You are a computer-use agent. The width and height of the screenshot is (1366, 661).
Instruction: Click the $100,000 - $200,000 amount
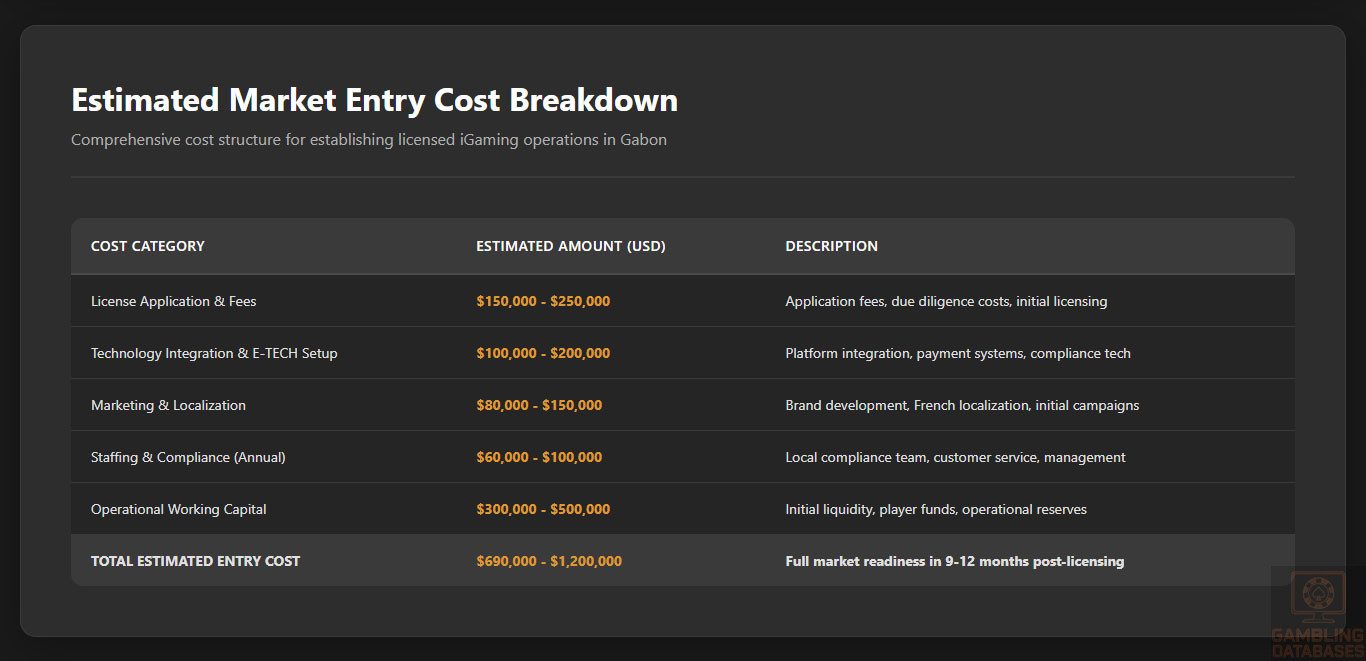[x=543, y=353]
